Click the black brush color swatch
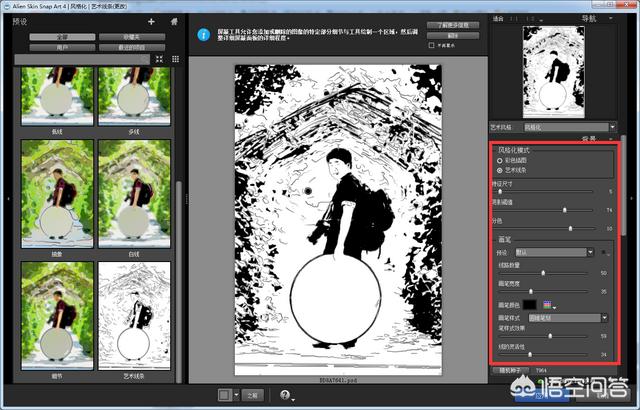 pyautogui.click(x=528, y=304)
